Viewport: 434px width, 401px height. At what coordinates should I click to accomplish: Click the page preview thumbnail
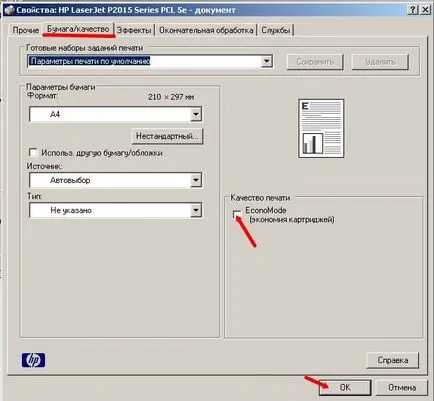point(321,128)
